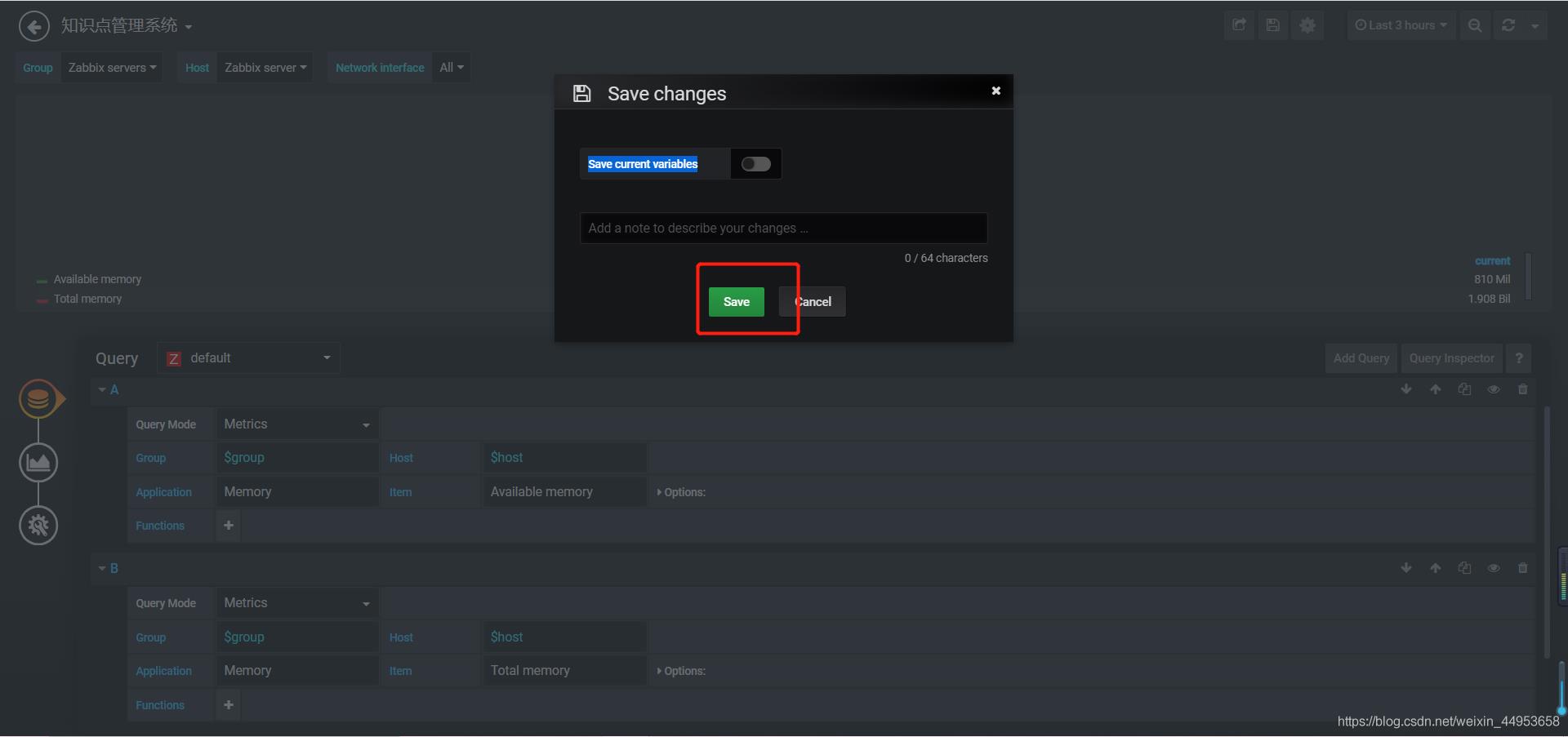Click the $group field in query A
The image size is (1568, 737).
point(296,458)
